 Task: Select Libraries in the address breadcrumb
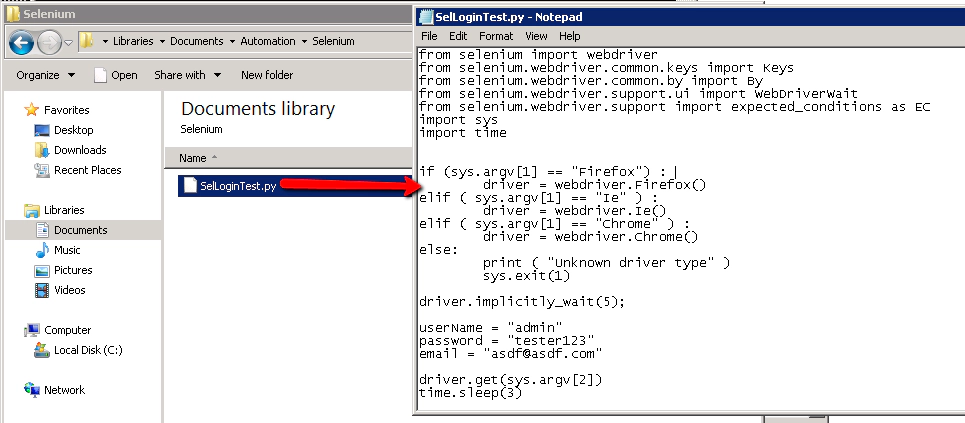[x=133, y=41]
